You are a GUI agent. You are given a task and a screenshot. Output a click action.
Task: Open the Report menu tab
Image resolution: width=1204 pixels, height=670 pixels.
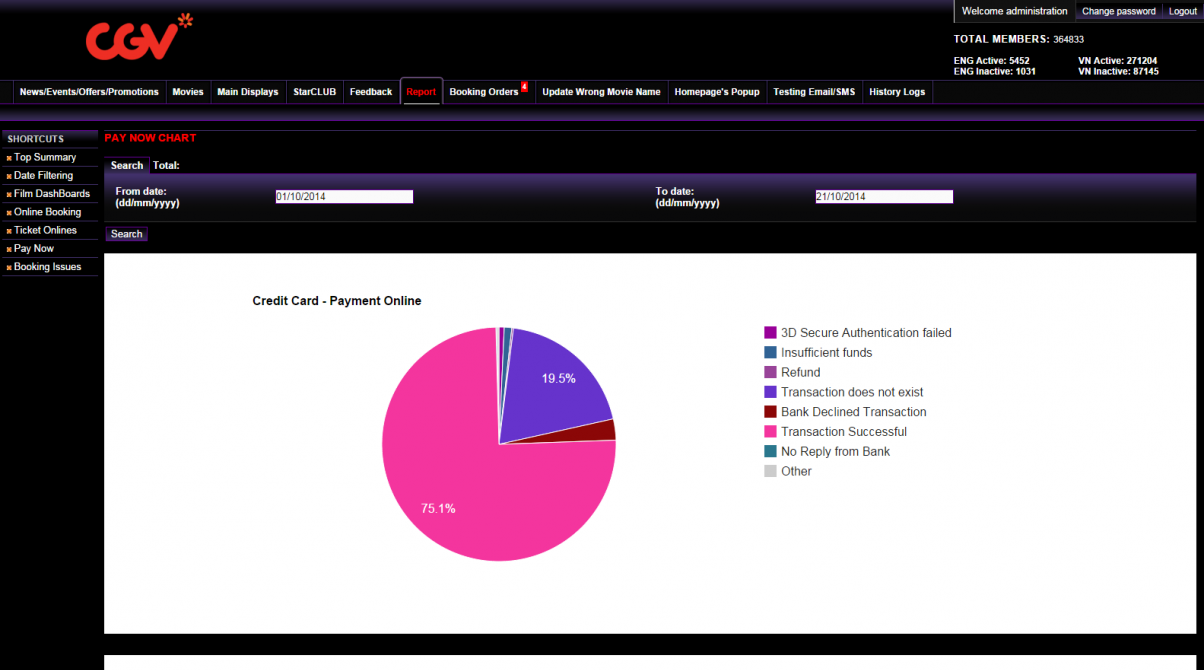tap(421, 92)
